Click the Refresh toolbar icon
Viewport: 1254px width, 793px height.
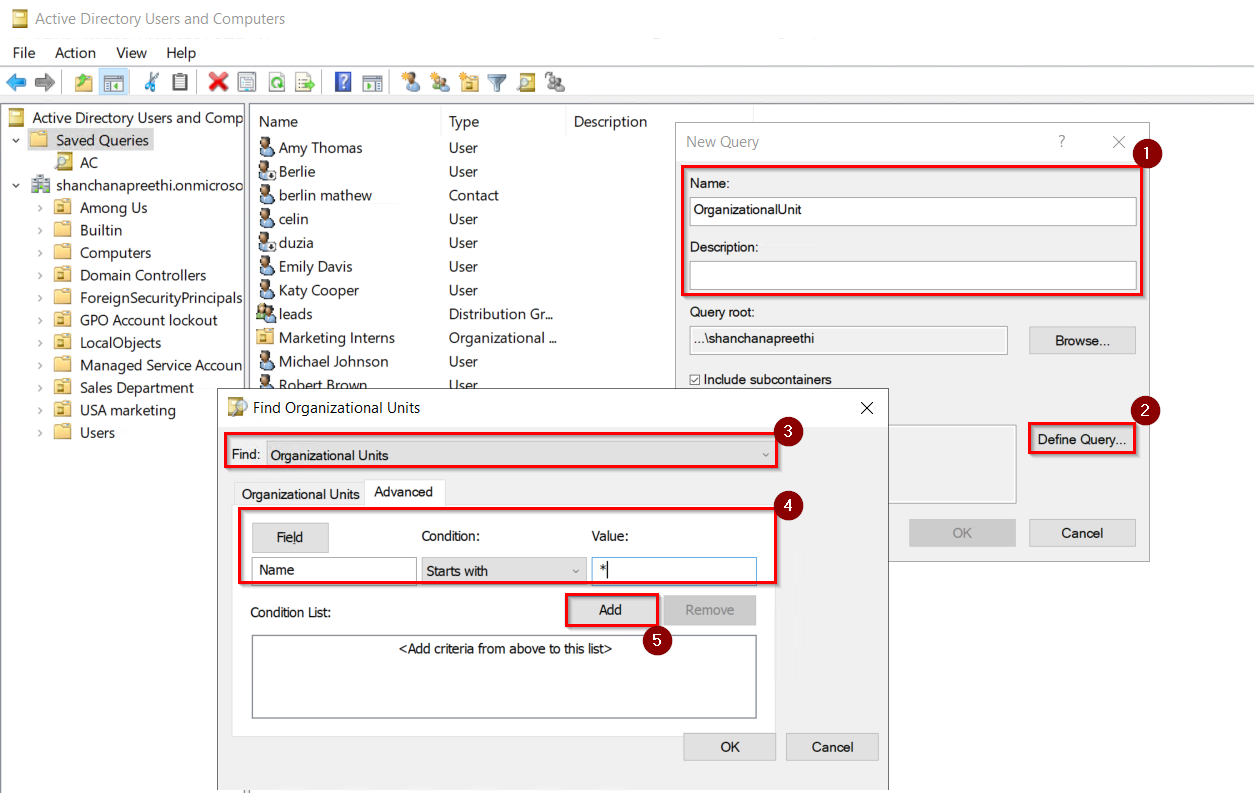(275, 82)
